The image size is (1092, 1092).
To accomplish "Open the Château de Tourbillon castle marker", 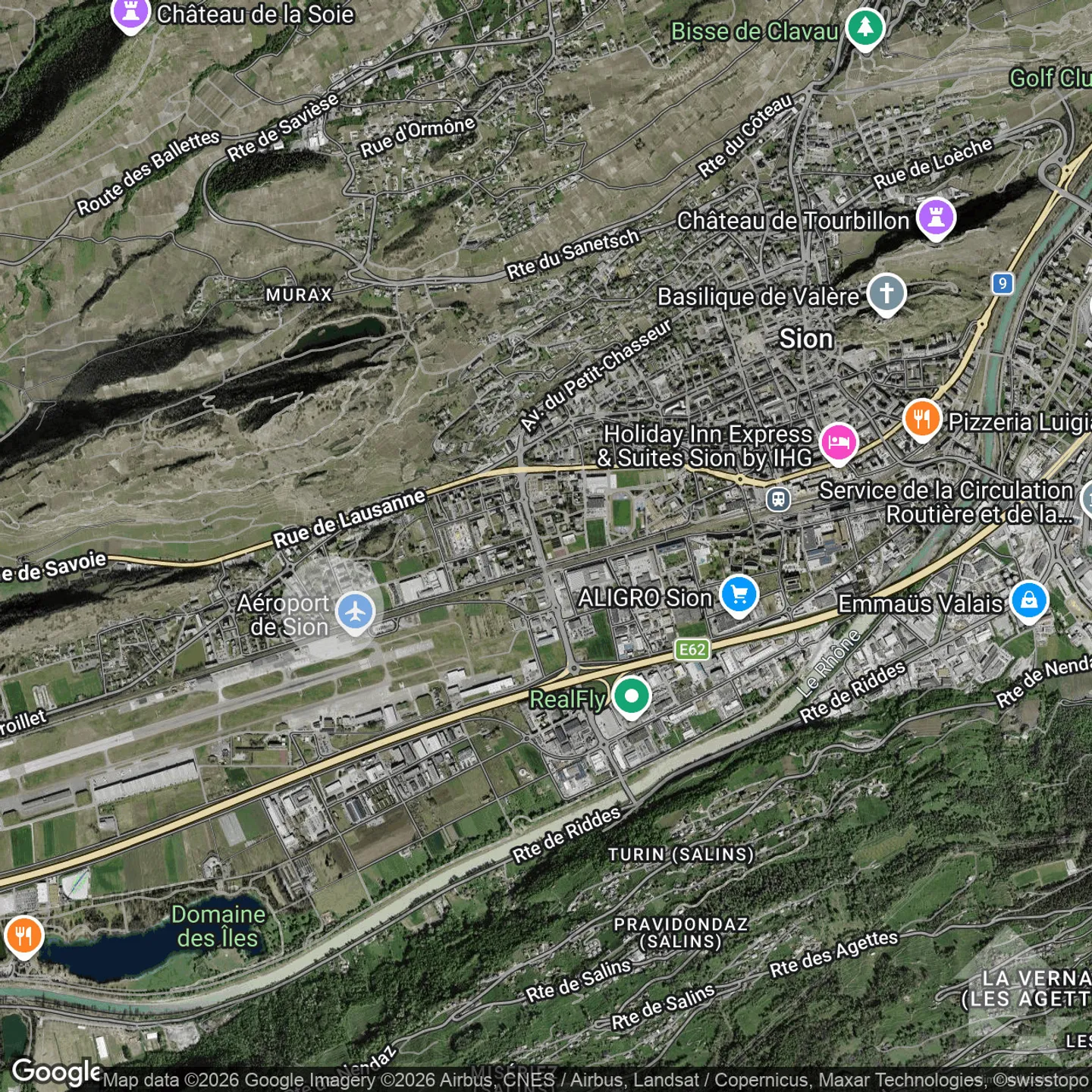I will pos(936,218).
